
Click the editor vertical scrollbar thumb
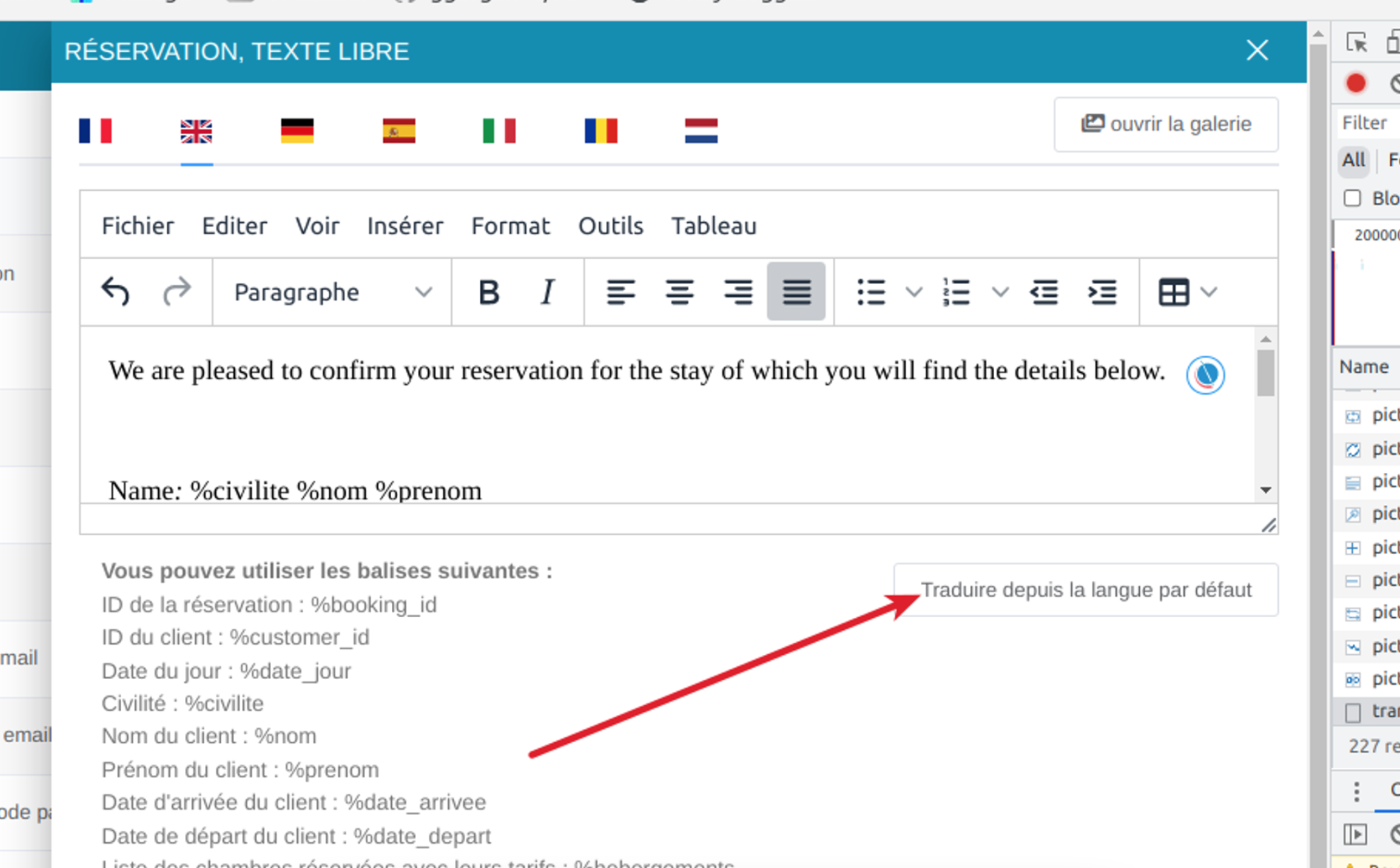tap(1266, 373)
